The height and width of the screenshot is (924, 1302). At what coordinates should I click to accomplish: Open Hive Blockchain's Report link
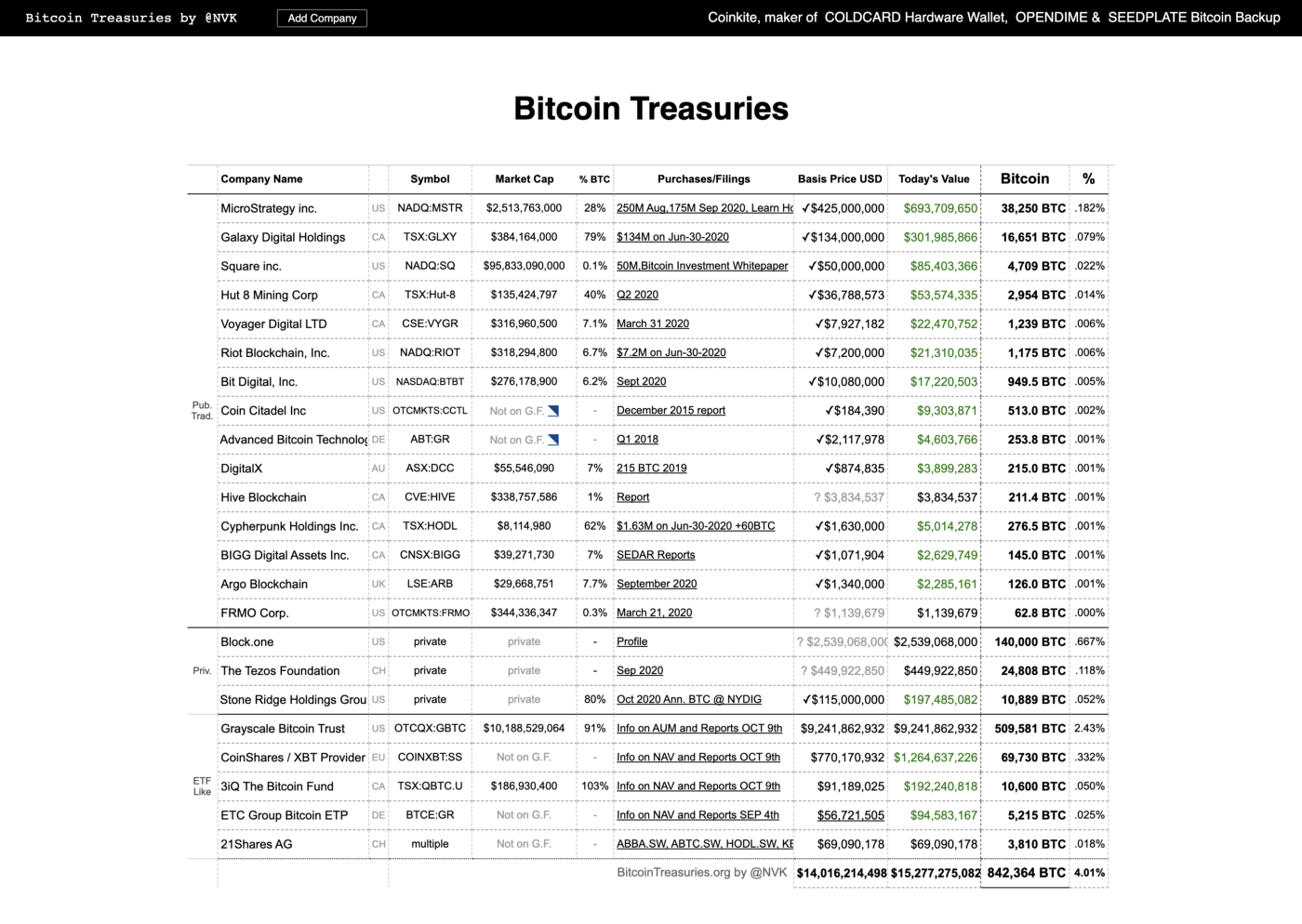tap(633, 496)
